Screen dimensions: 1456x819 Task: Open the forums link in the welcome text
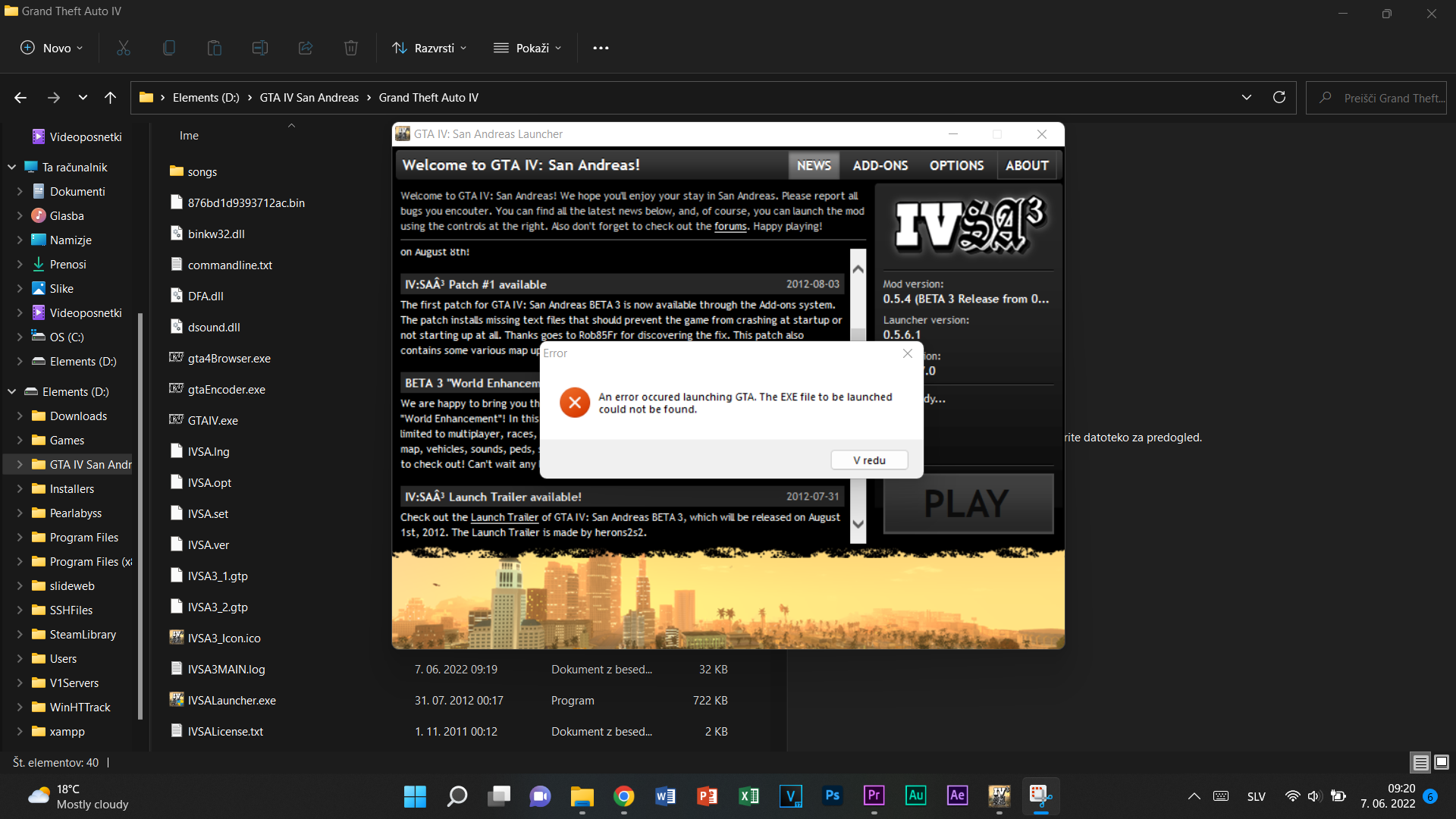pyautogui.click(x=730, y=227)
